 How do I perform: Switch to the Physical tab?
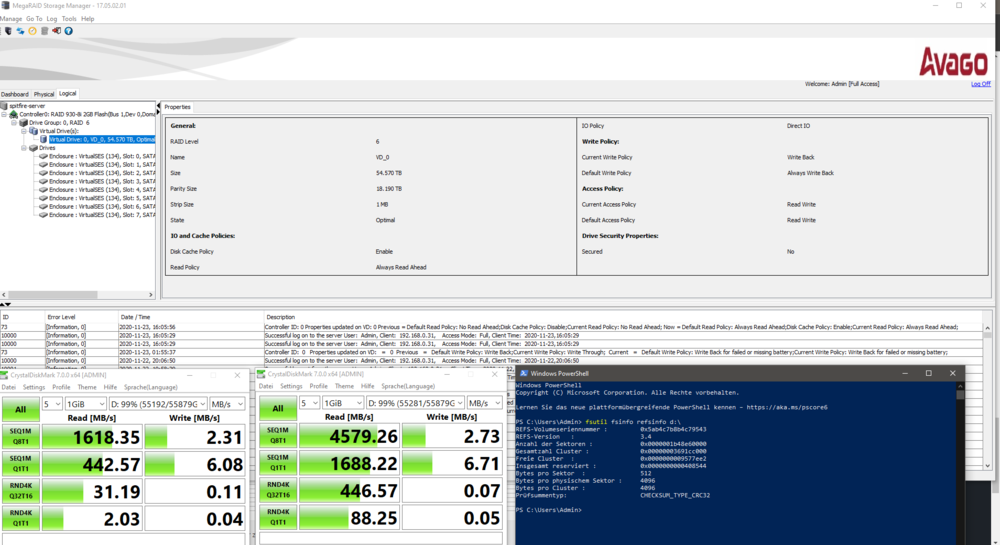click(44, 94)
